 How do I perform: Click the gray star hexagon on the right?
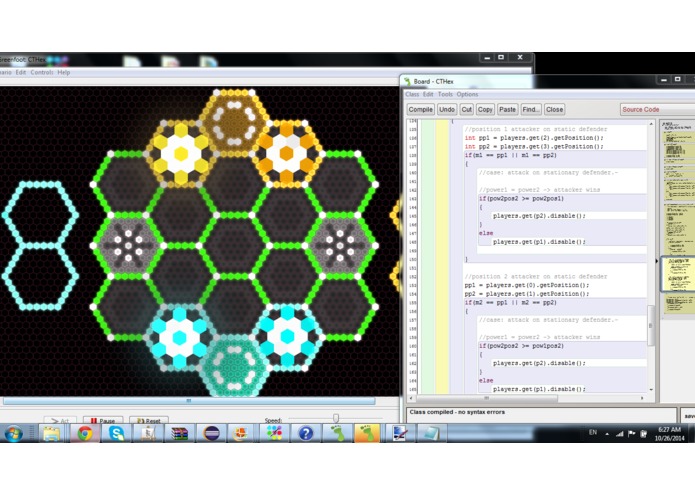point(340,245)
